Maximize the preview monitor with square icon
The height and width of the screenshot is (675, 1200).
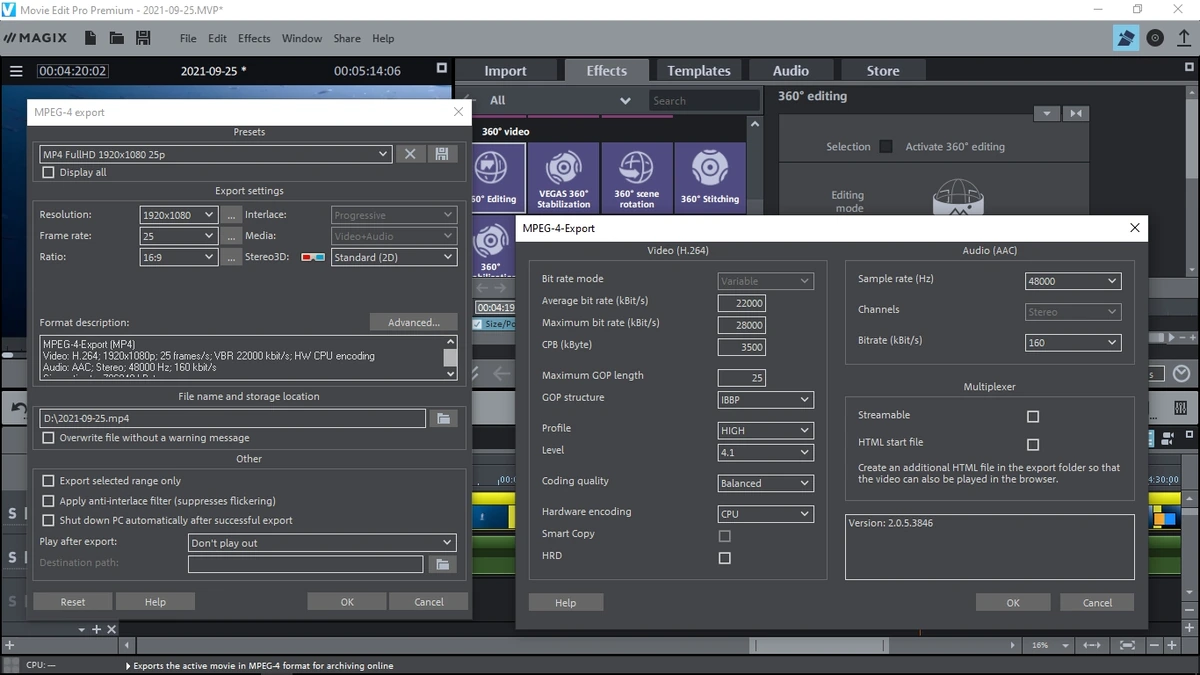[442, 68]
